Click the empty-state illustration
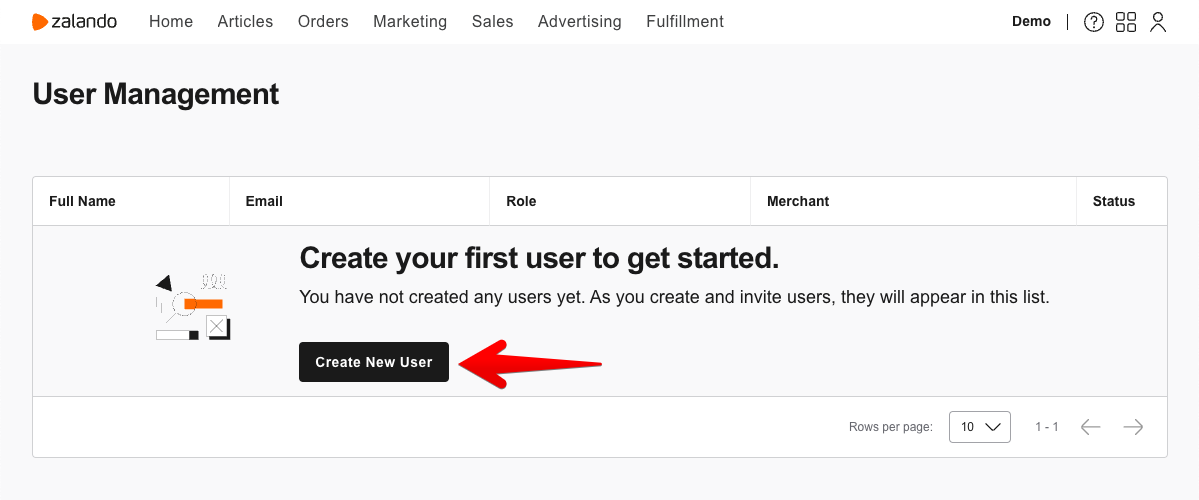Screen dimensions: 1199x500 point(192,307)
